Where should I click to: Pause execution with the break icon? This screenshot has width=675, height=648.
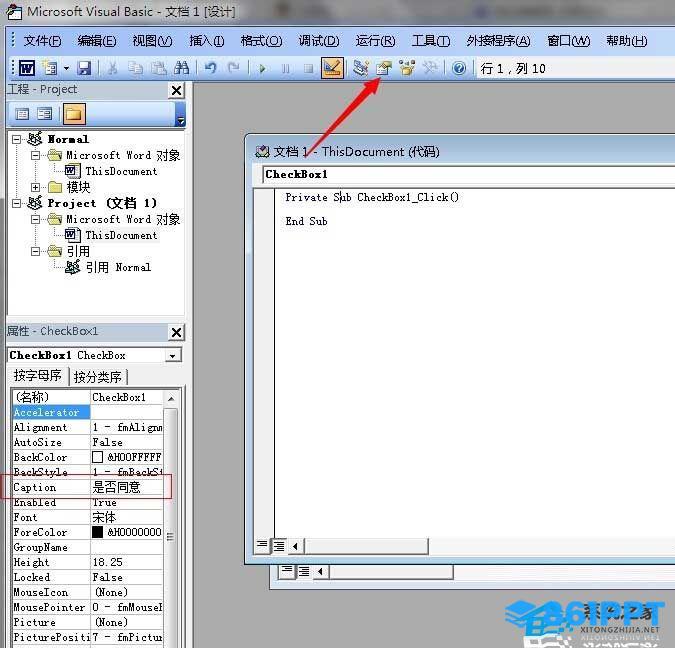tap(285, 68)
